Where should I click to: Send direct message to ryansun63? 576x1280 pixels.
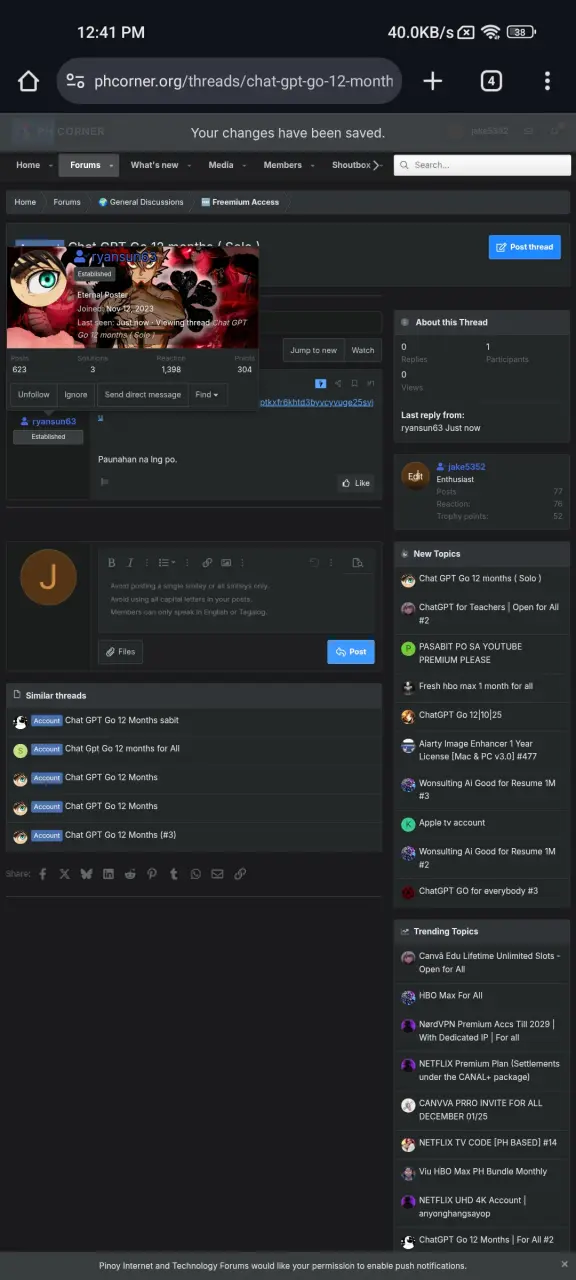pyautogui.click(x=143, y=395)
